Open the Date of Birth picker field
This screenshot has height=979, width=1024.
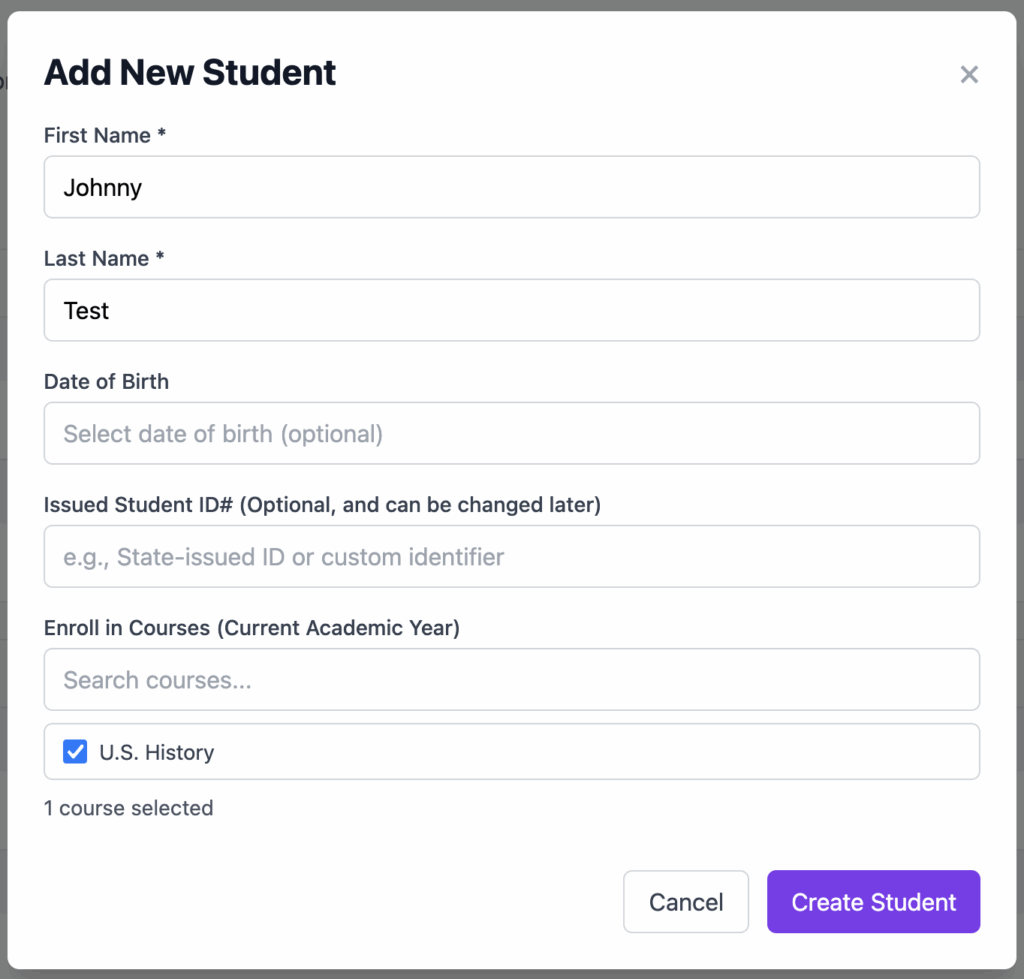click(x=511, y=433)
